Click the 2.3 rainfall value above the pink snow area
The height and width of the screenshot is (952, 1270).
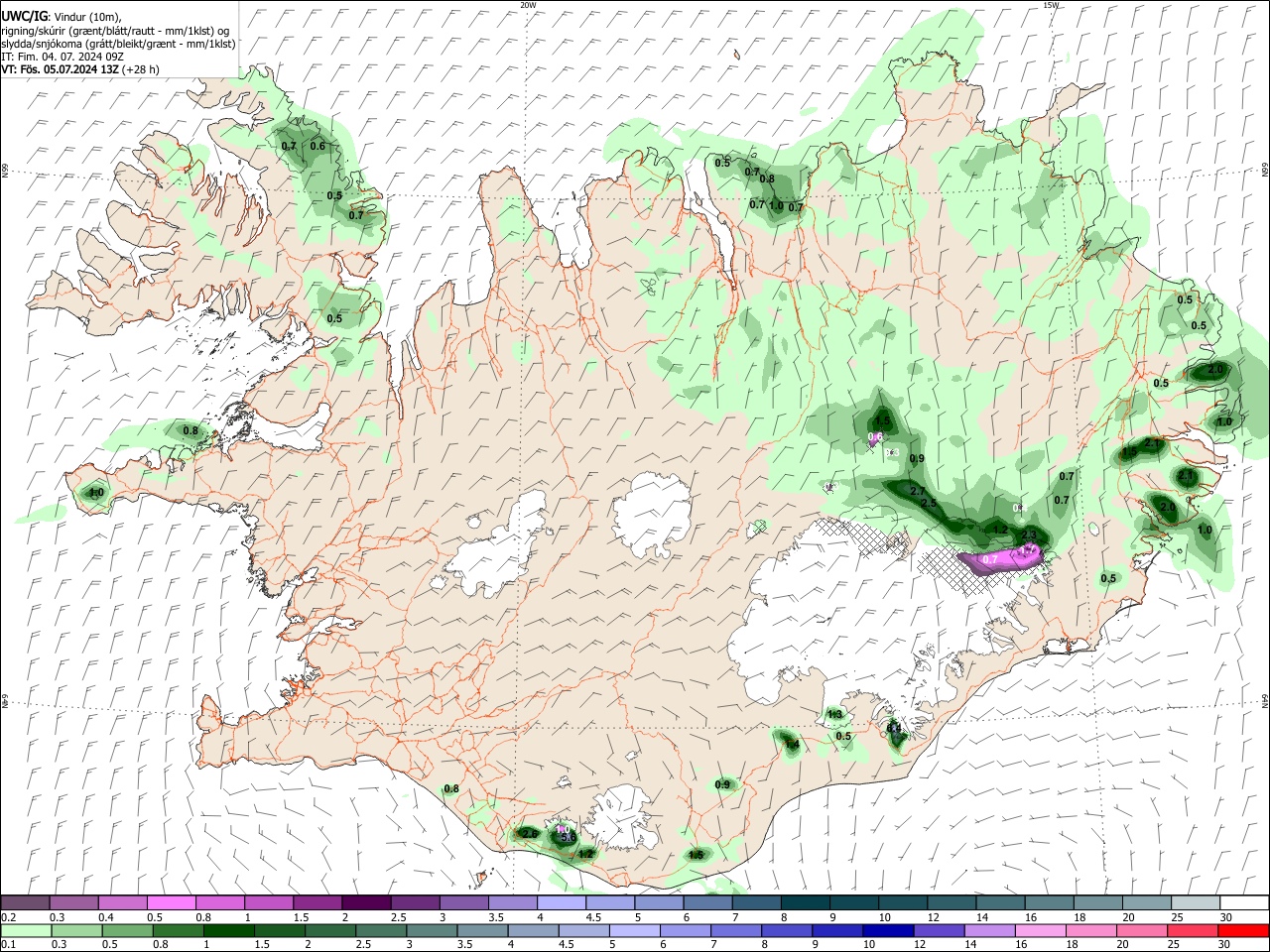1029,535
